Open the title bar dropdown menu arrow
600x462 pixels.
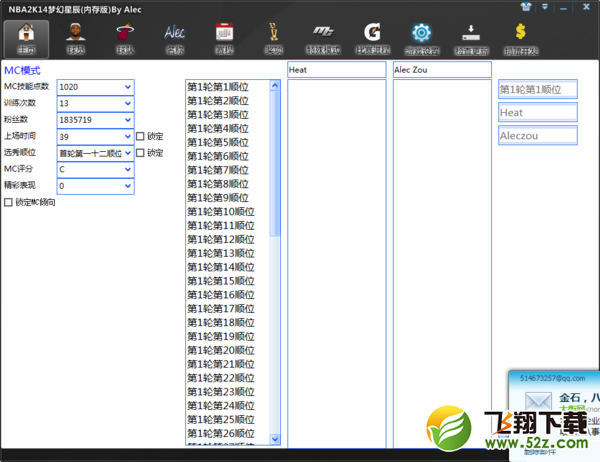[x=545, y=7]
